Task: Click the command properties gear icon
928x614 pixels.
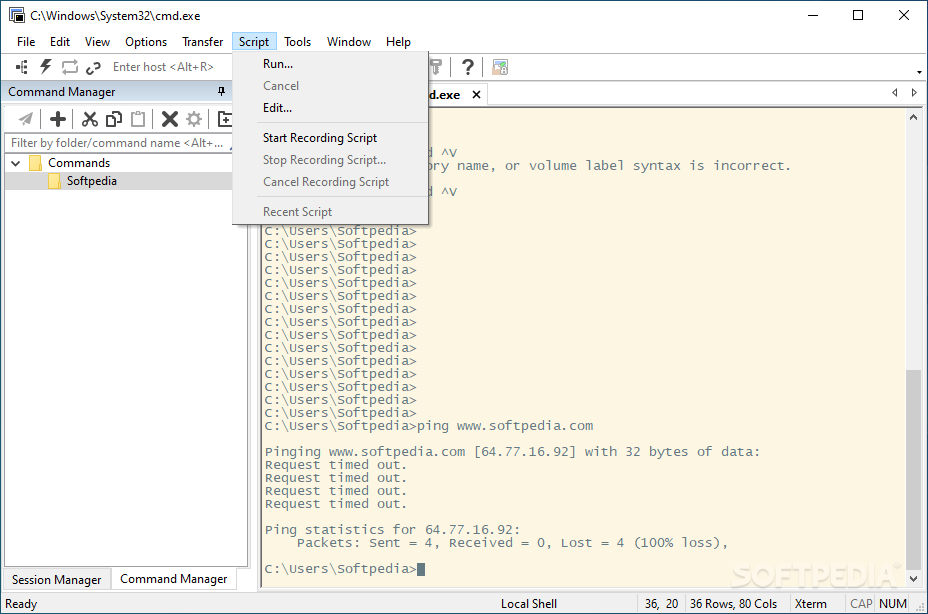Action: pos(194,119)
